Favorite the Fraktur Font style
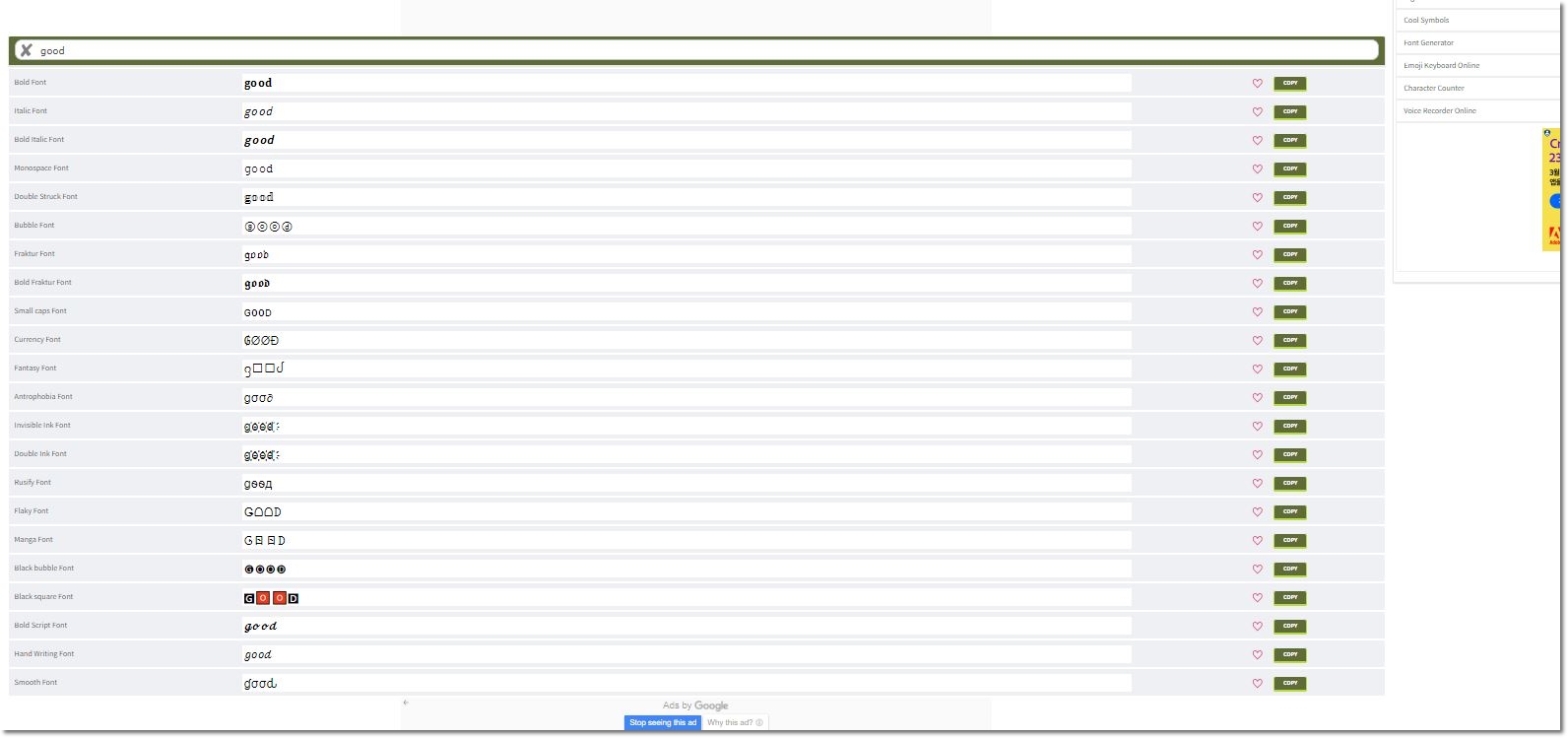This screenshot has height=738, width=1568. point(1257,255)
